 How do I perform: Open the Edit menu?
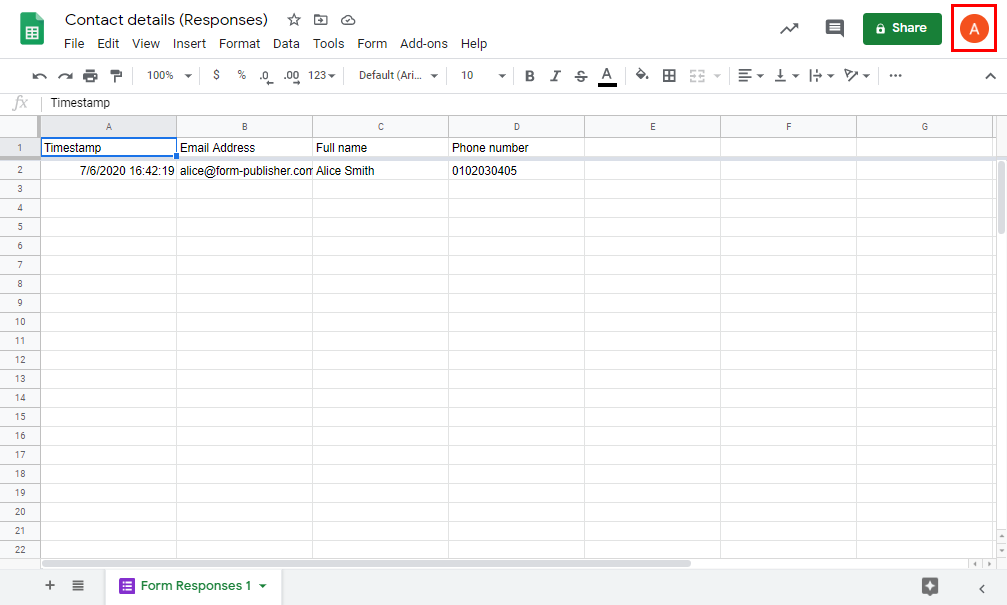click(x=108, y=44)
